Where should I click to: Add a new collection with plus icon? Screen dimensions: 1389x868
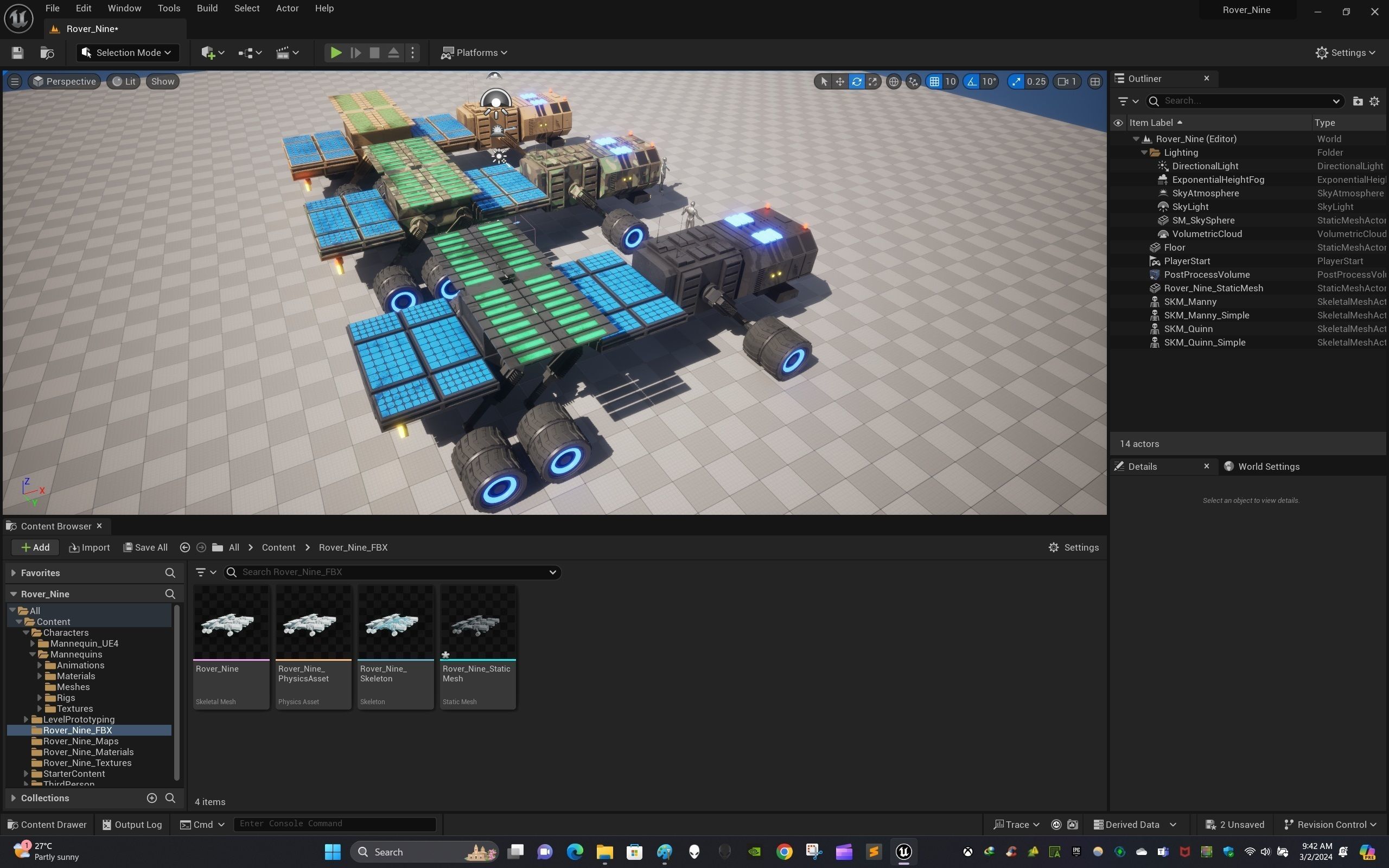tap(151, 798)
